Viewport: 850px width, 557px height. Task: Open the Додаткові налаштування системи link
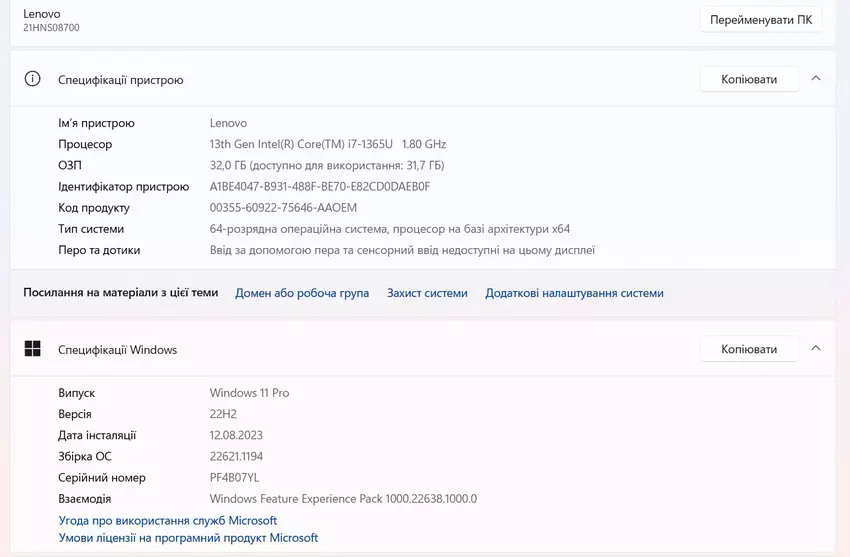click(574, 293)
